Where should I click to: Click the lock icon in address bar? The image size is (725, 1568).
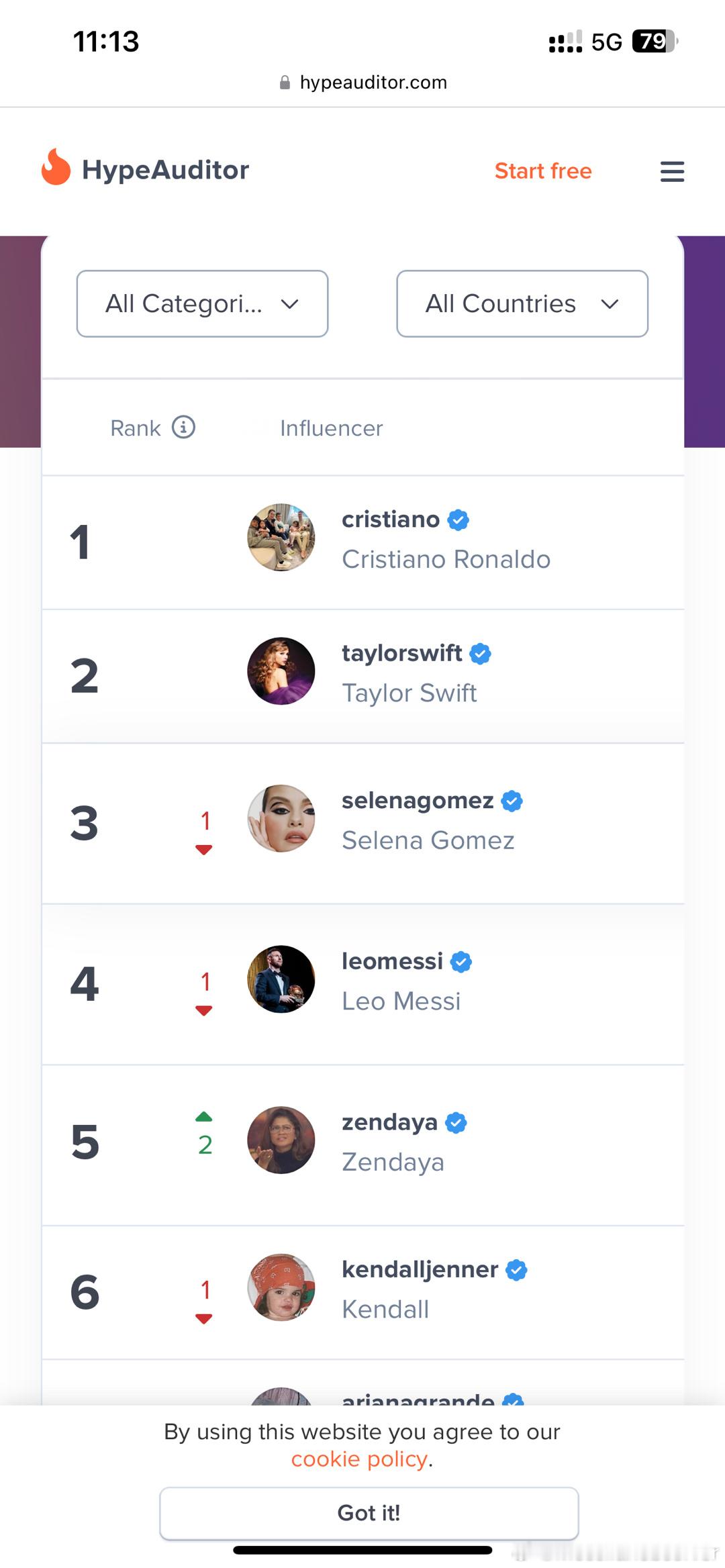285,83
